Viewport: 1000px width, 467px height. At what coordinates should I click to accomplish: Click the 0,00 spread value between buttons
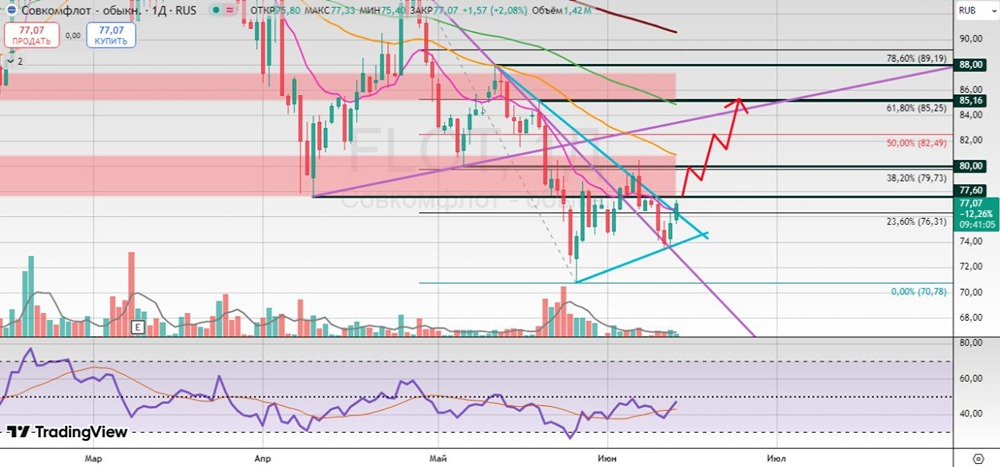(x=73, y=36)
